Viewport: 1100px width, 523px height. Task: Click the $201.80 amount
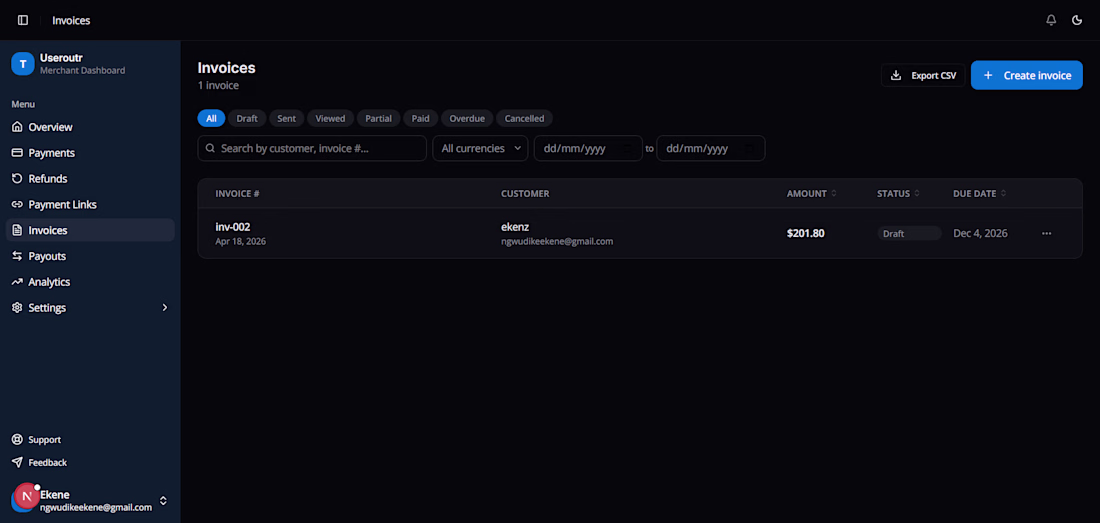click(x=805, y=233)
